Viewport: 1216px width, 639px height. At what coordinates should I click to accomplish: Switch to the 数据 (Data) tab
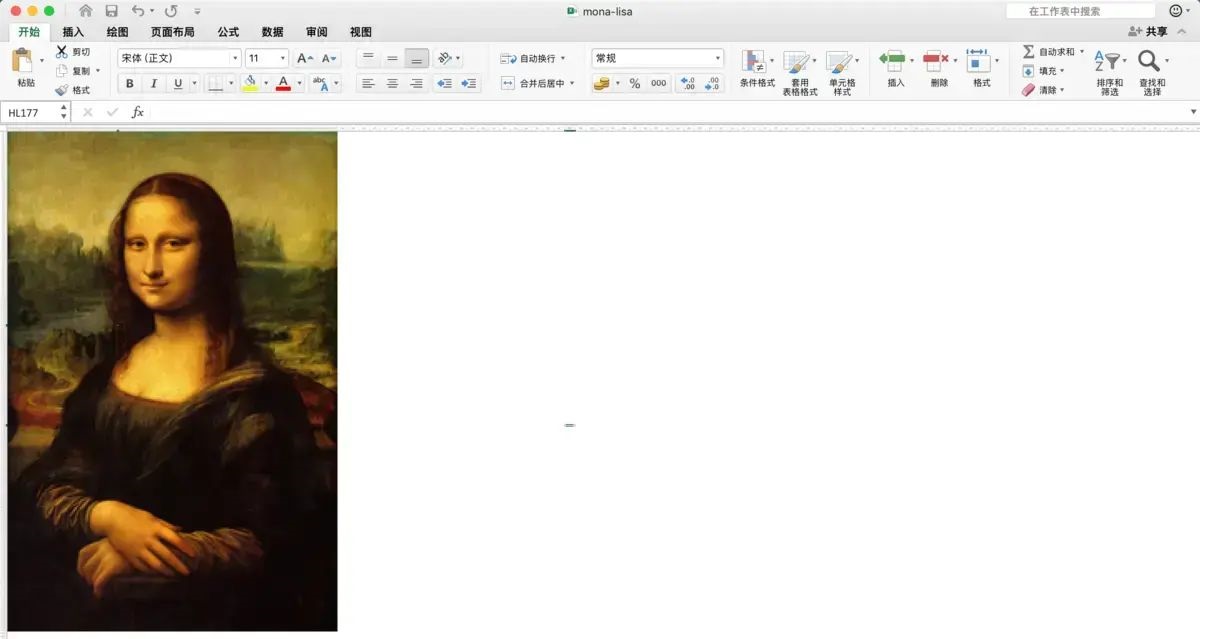(x=272, y=32)
